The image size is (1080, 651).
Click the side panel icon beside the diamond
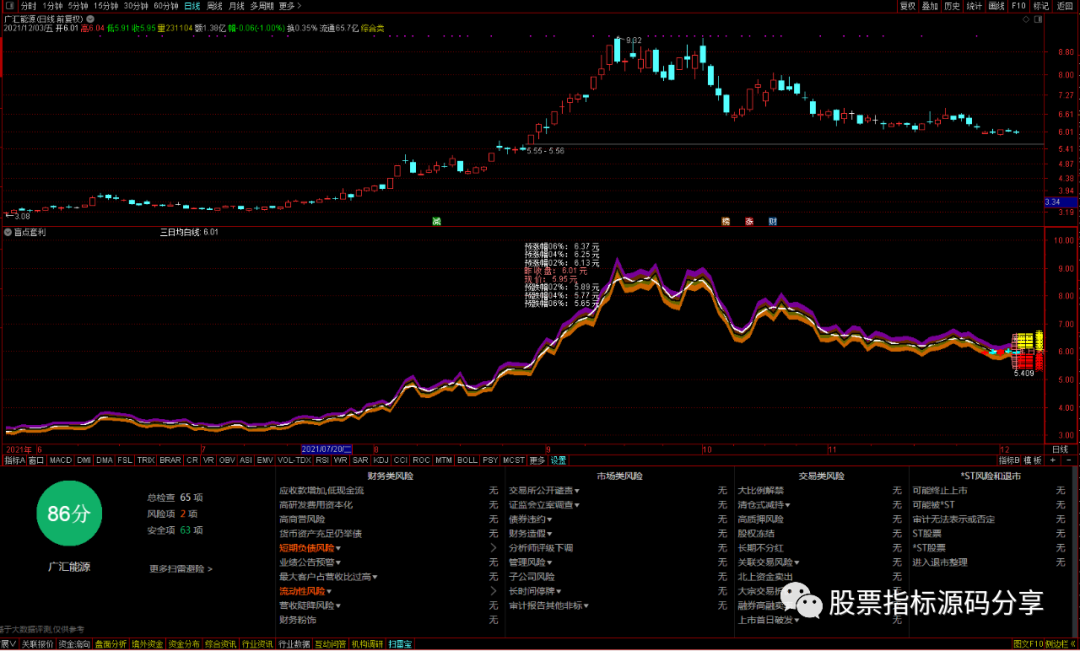click(1039, 20)
